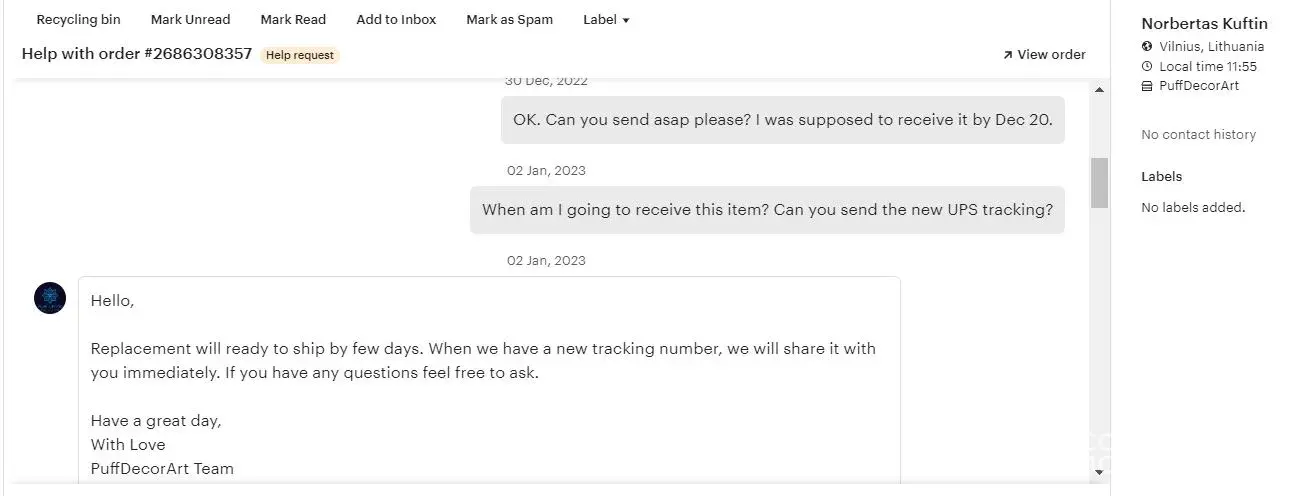Click the scrollbar down arrow

[x=1099, y=471]
